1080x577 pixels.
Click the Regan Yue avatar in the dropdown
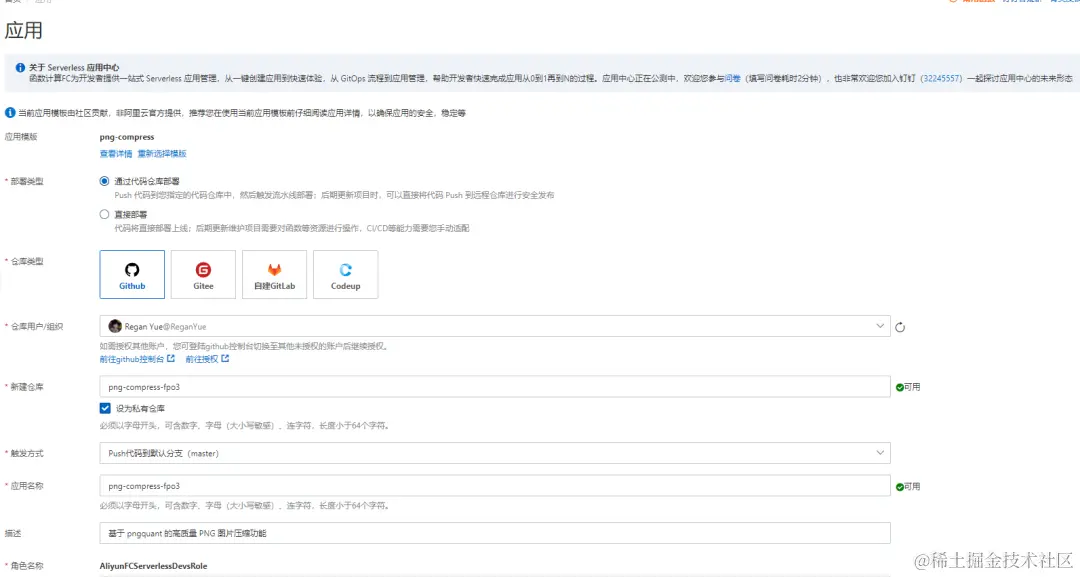pos(115,326)
